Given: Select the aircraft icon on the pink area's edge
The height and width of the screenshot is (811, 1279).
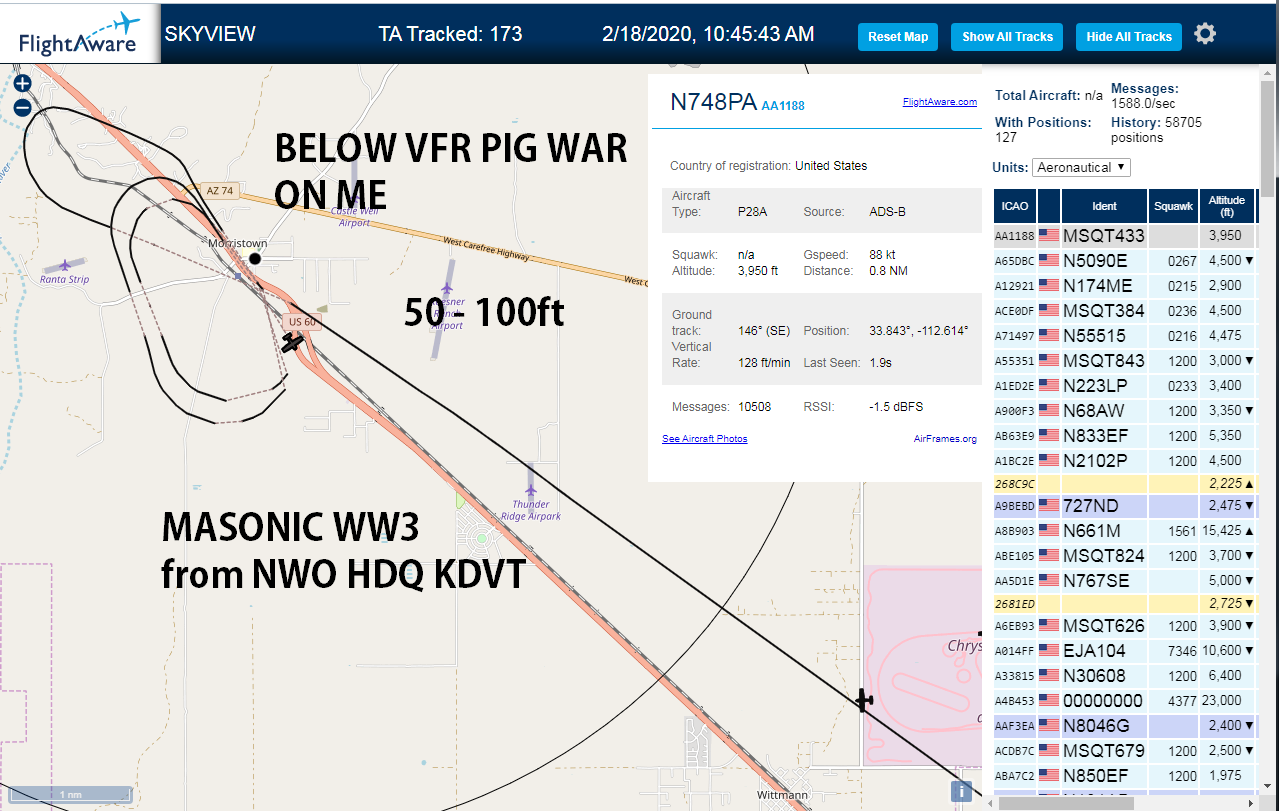Looking at the screenshot, I should pos(864,700).
